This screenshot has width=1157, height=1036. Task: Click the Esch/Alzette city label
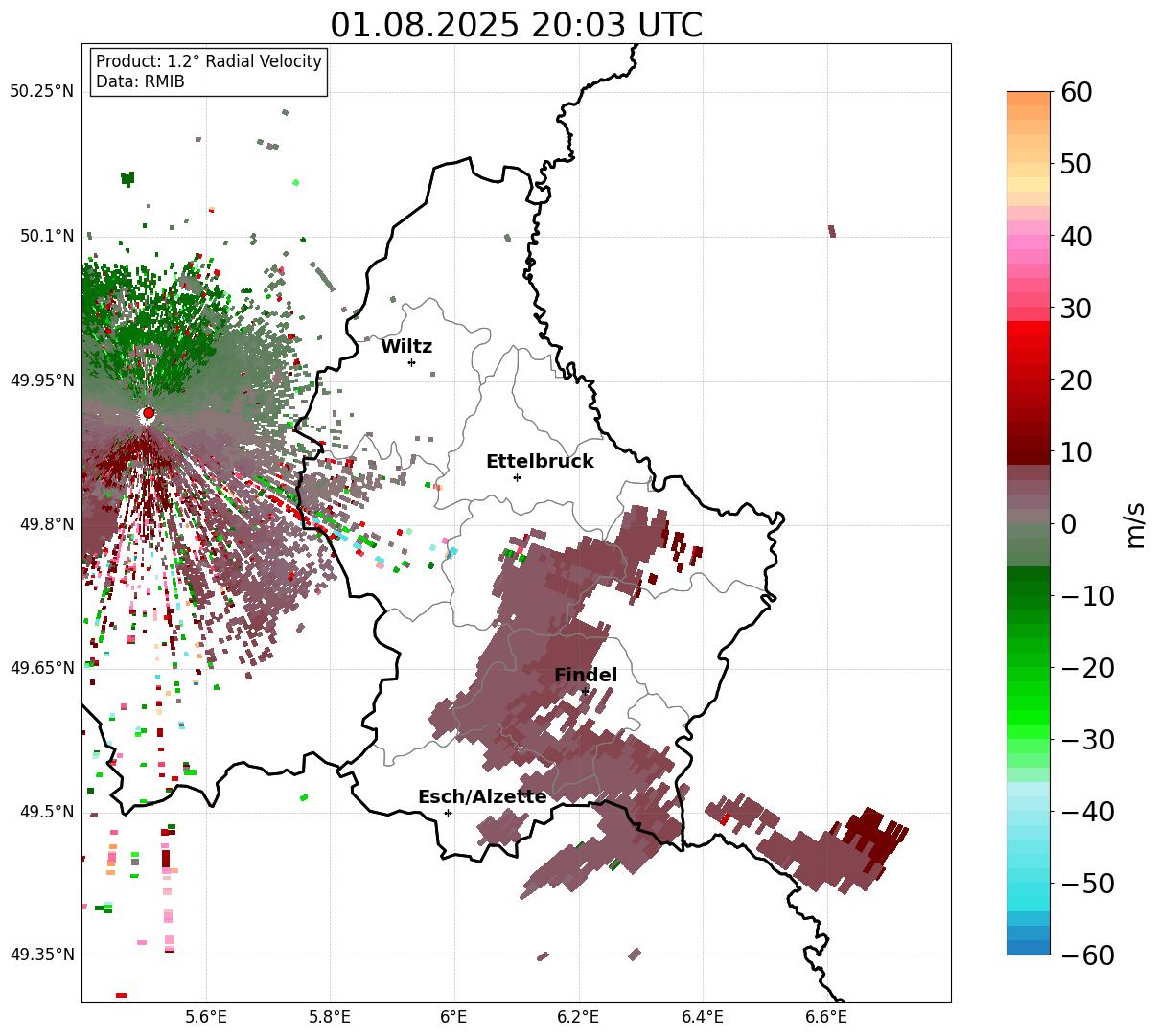482,797
